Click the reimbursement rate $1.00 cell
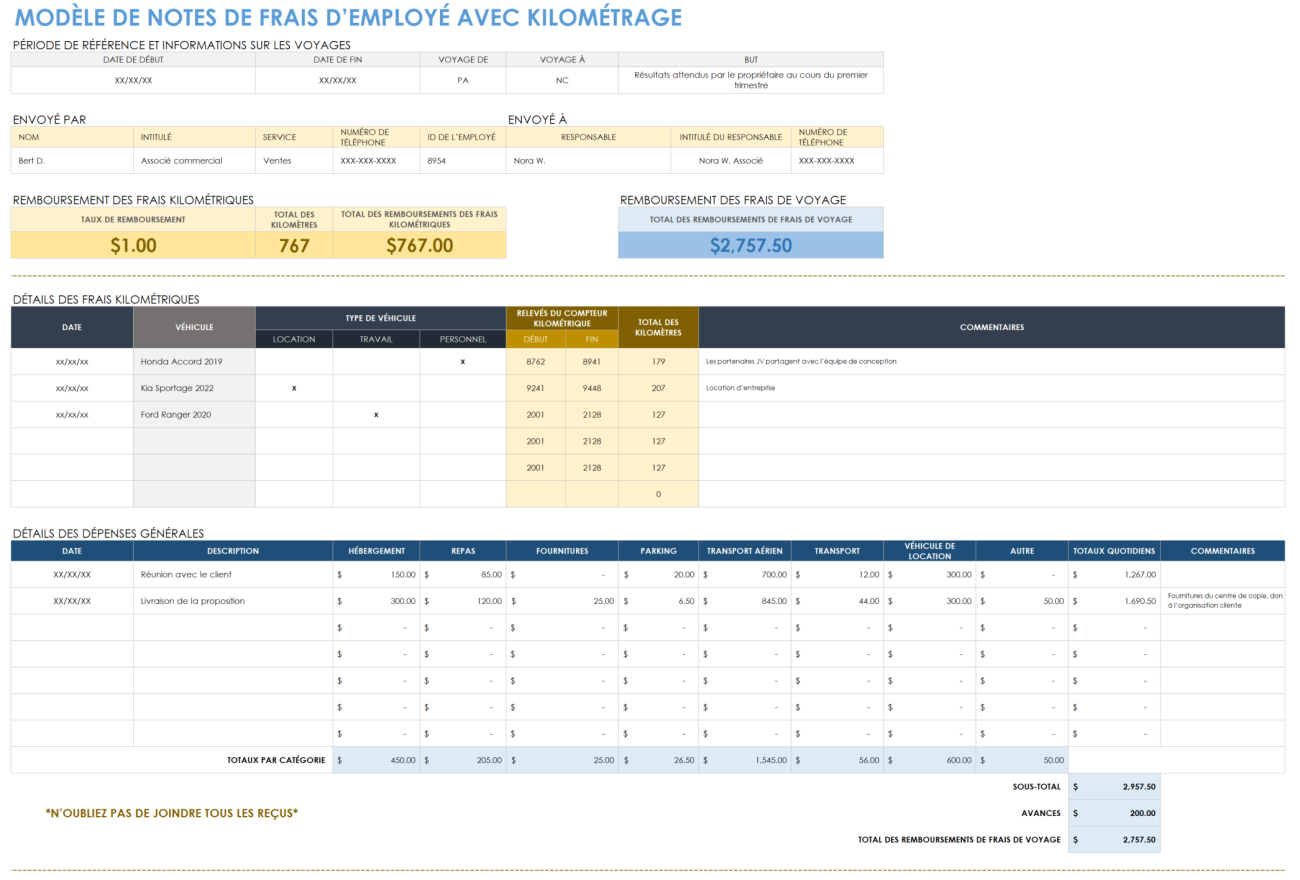The height and width of the screenshot is (880, 1300). (133, 244)
